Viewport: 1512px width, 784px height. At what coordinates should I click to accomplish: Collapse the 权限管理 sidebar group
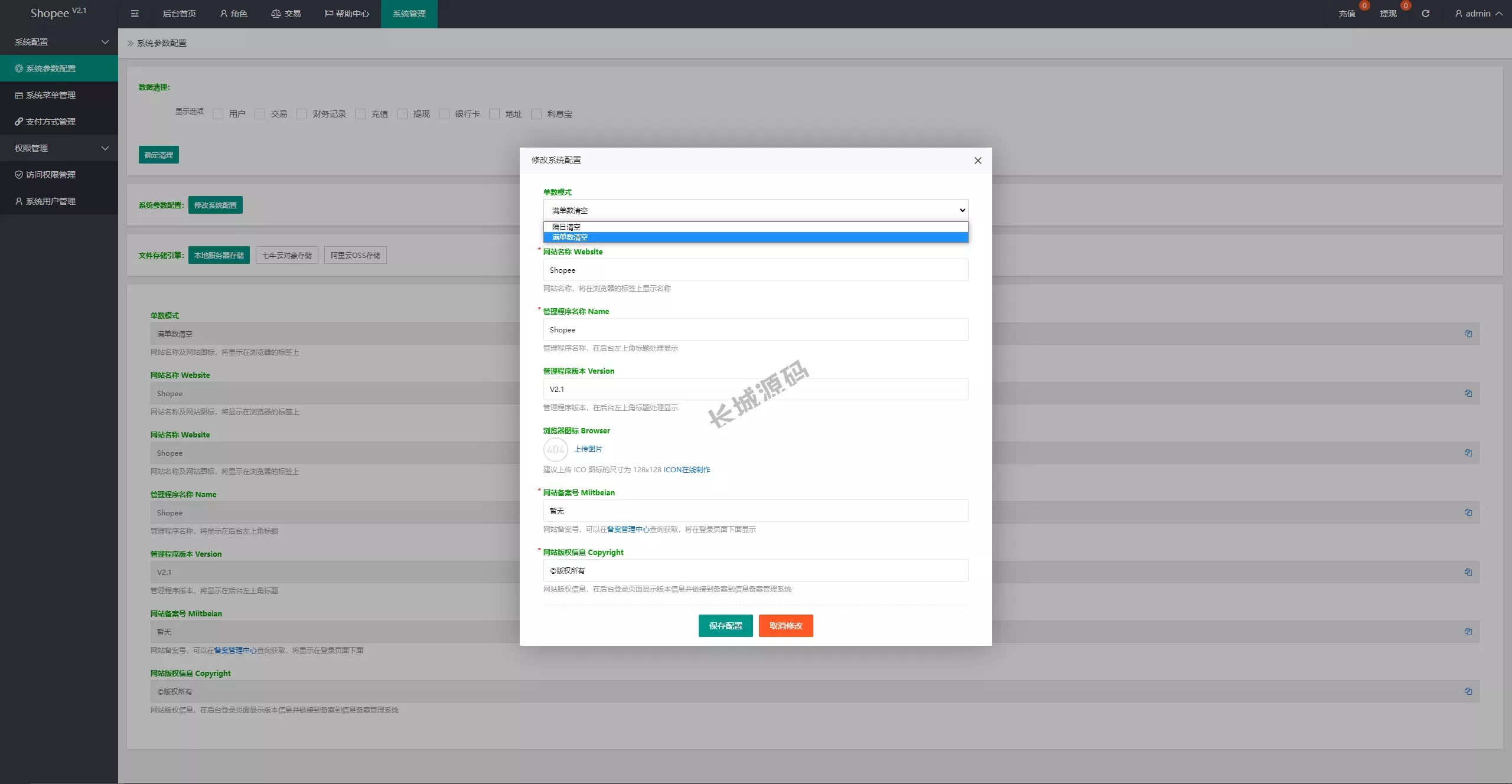click(x=59, y=148)
